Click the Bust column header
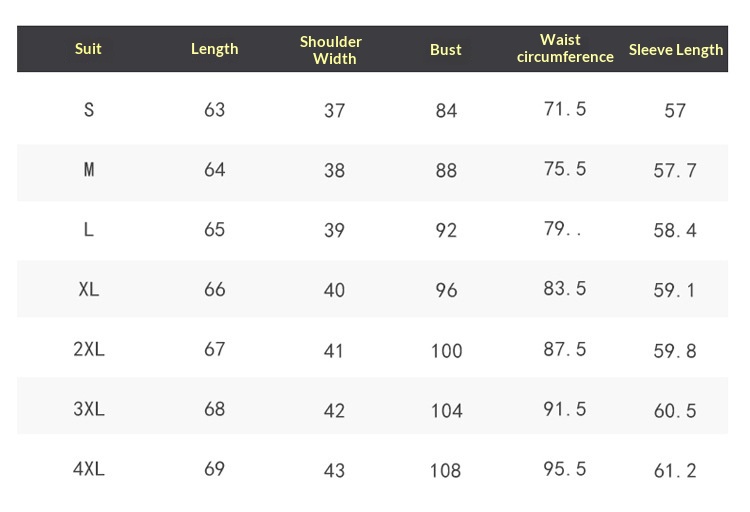 click(446, 49)
